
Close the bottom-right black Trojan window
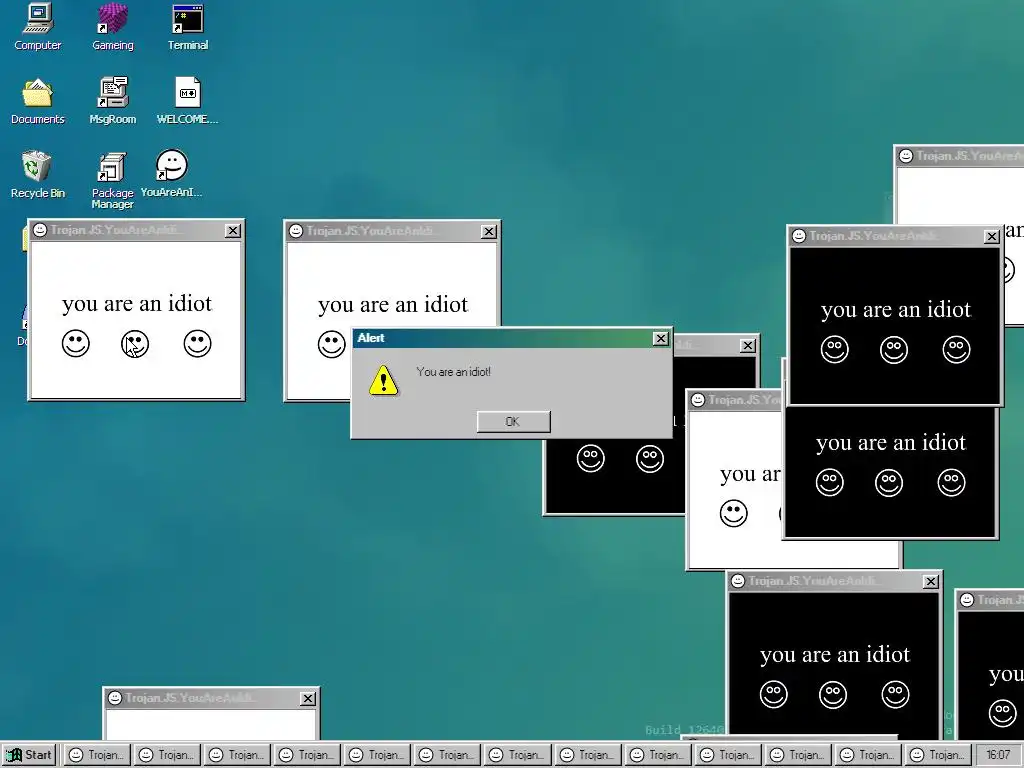pyautogui.click(x=931, y=581)
